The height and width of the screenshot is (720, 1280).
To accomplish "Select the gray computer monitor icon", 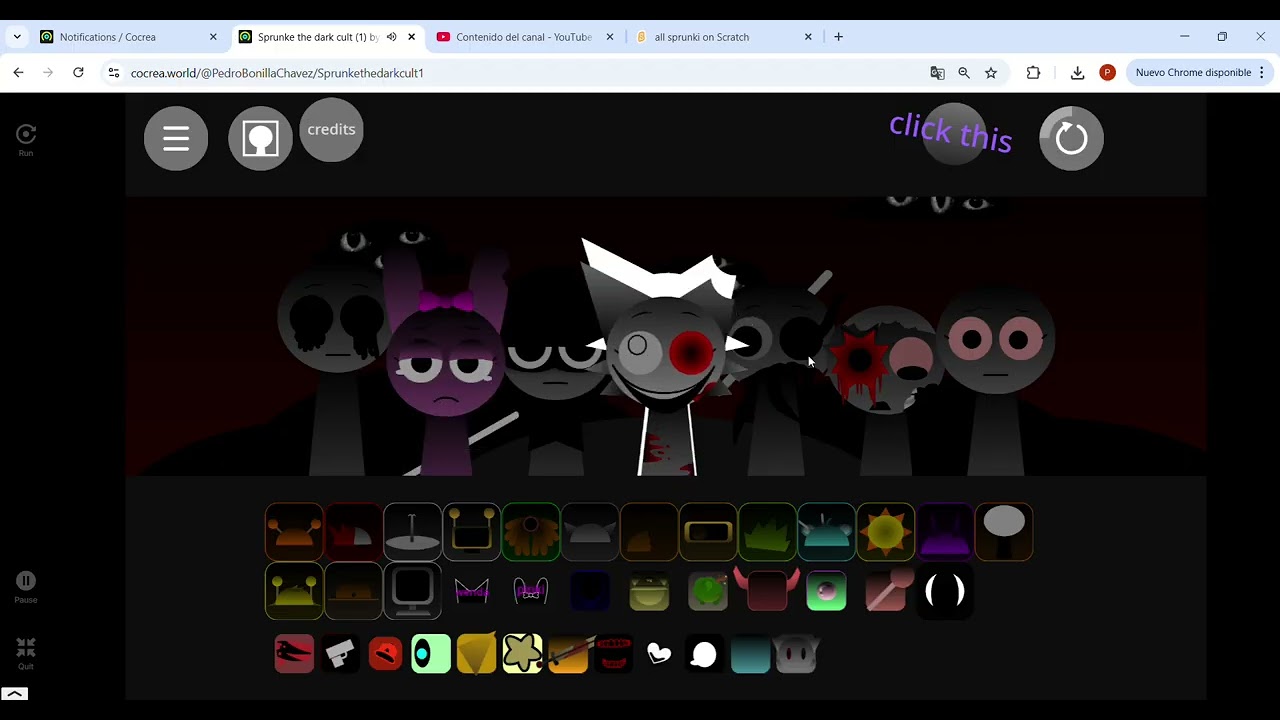I will 412,591.
